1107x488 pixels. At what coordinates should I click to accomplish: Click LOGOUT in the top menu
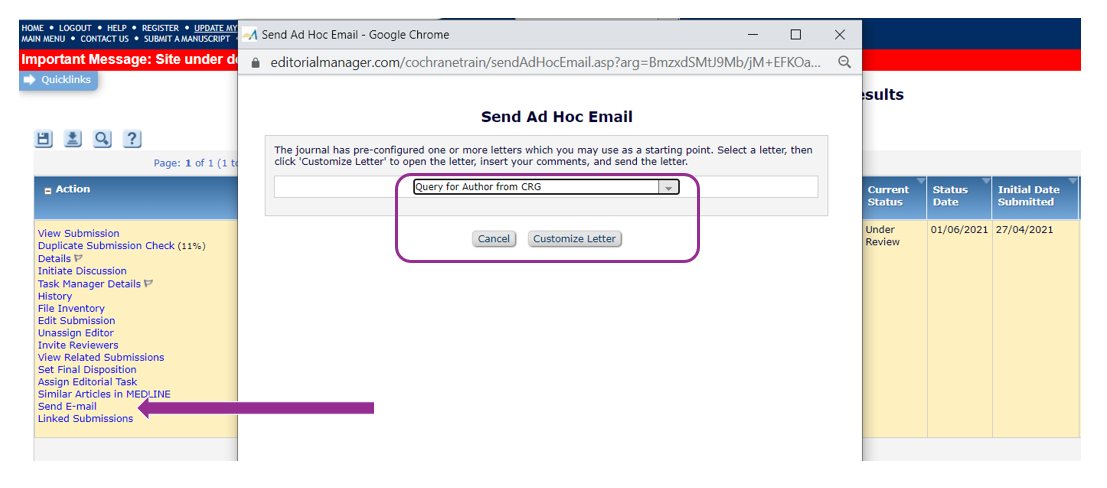coord(74,28)
